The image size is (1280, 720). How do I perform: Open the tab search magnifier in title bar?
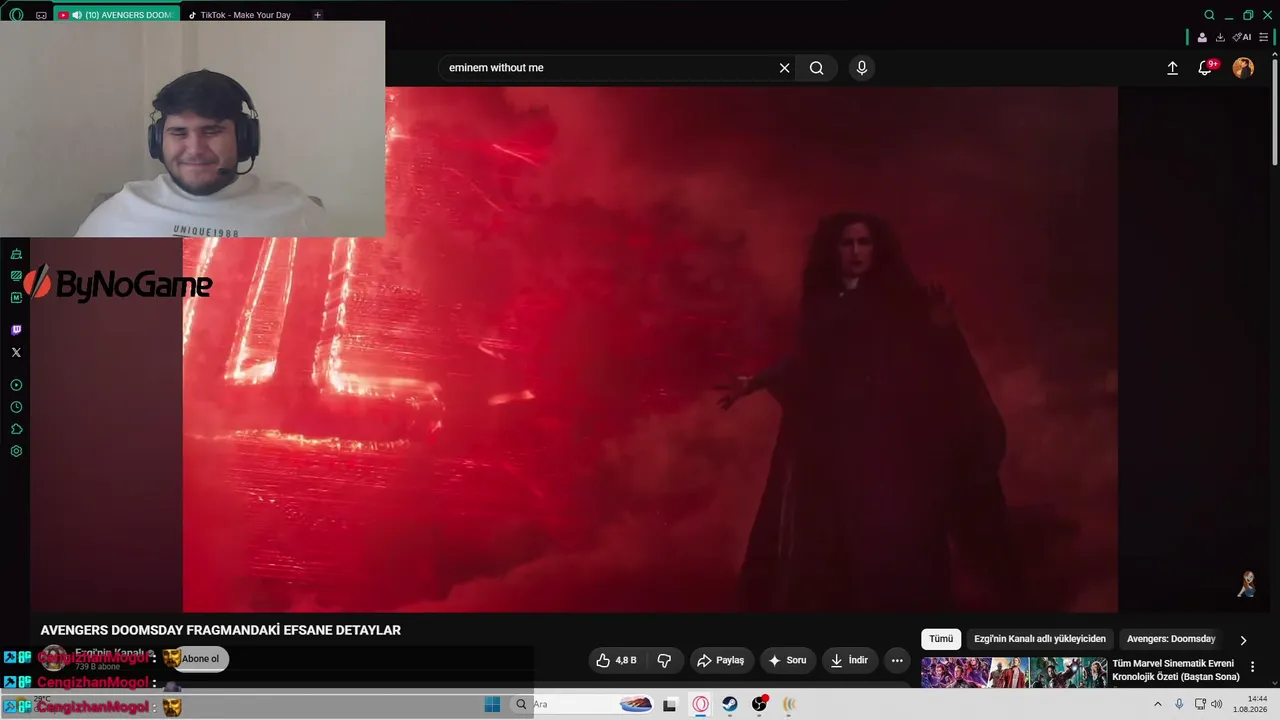click(x=1209, y=15)
